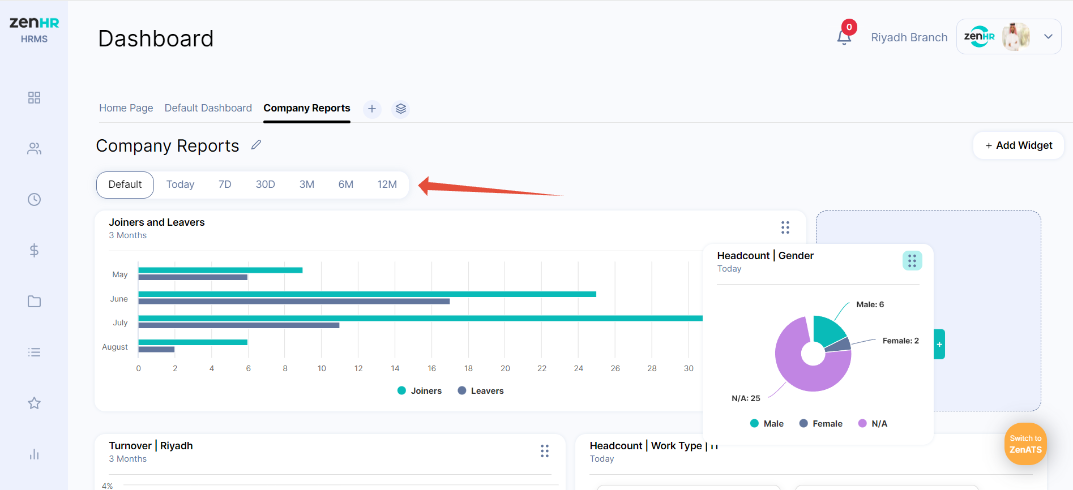Open the bar chart reports icon in sidebar
The image size is (1073, 490).
pos(34,454)
